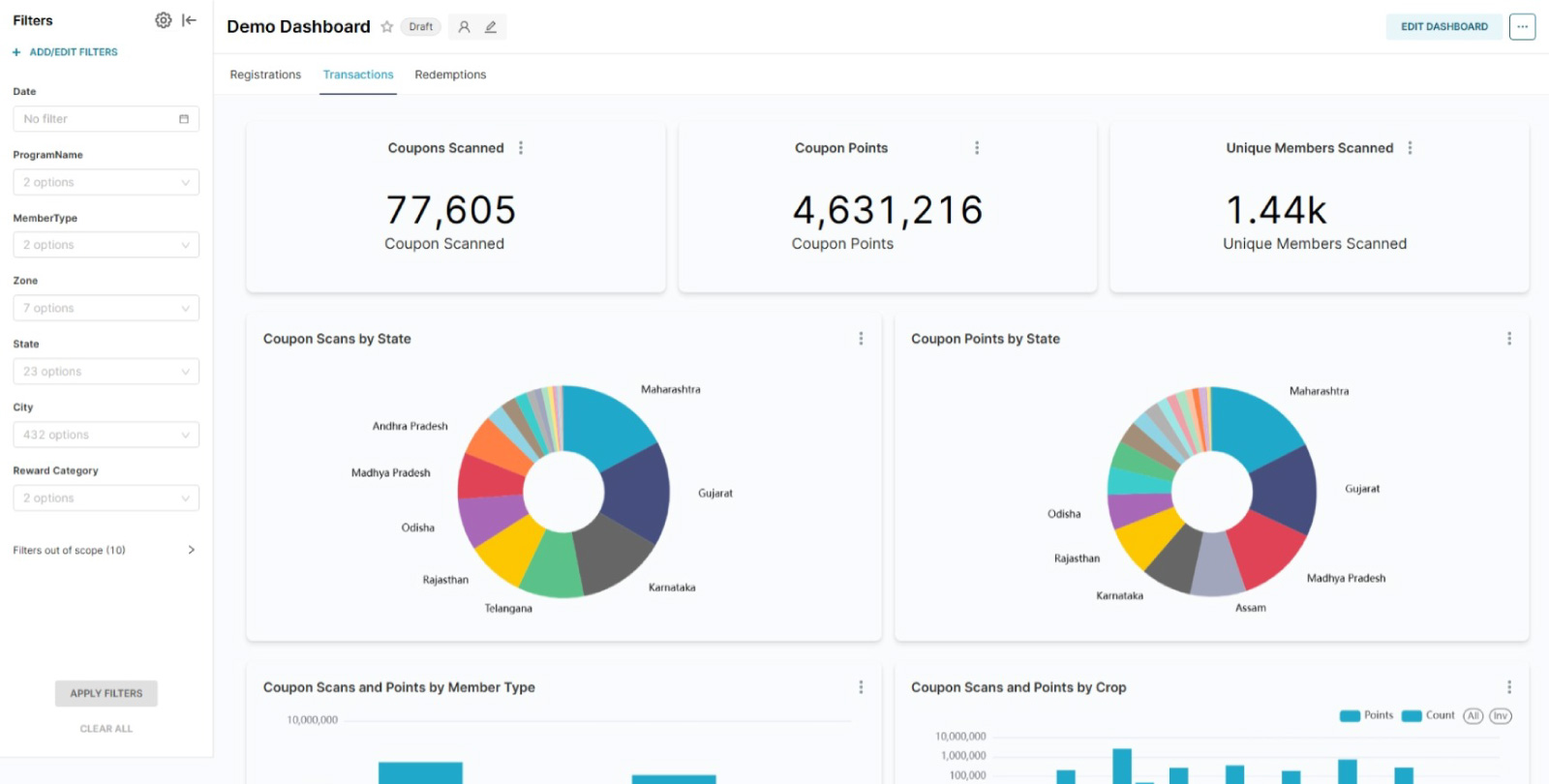Toggle the Points legend series
1549x784 pixels.
coord(1366,716)
